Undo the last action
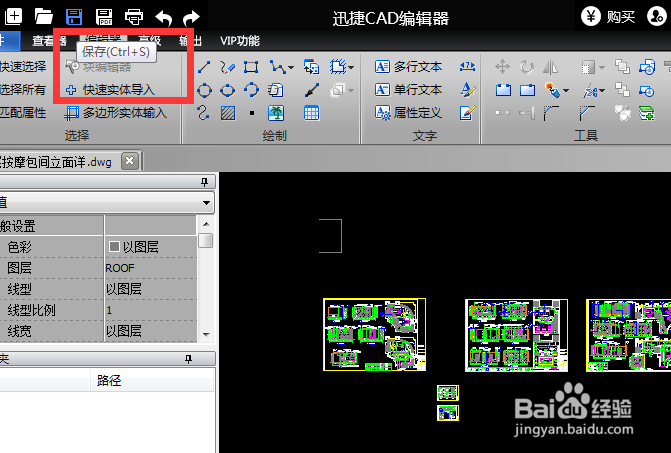The image size is (671, 453). coord(163,18)
